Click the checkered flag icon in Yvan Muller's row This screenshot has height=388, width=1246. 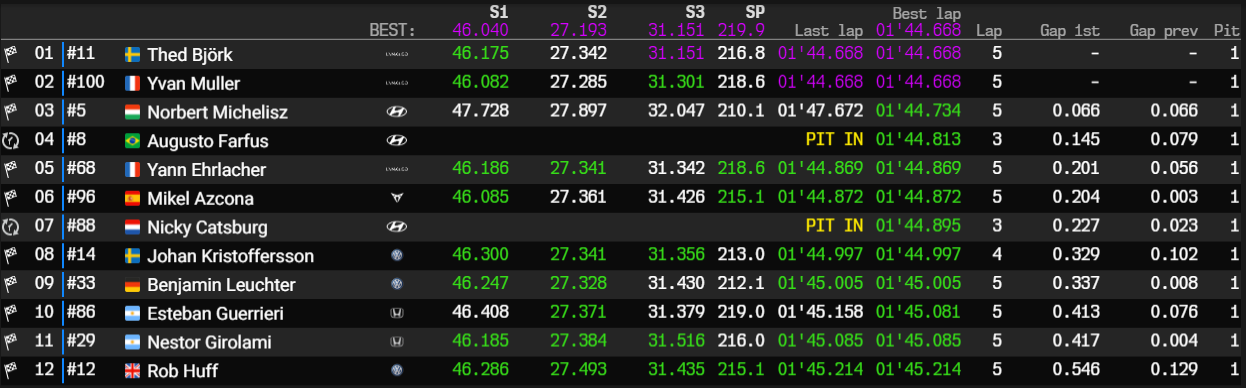[12, 83]
